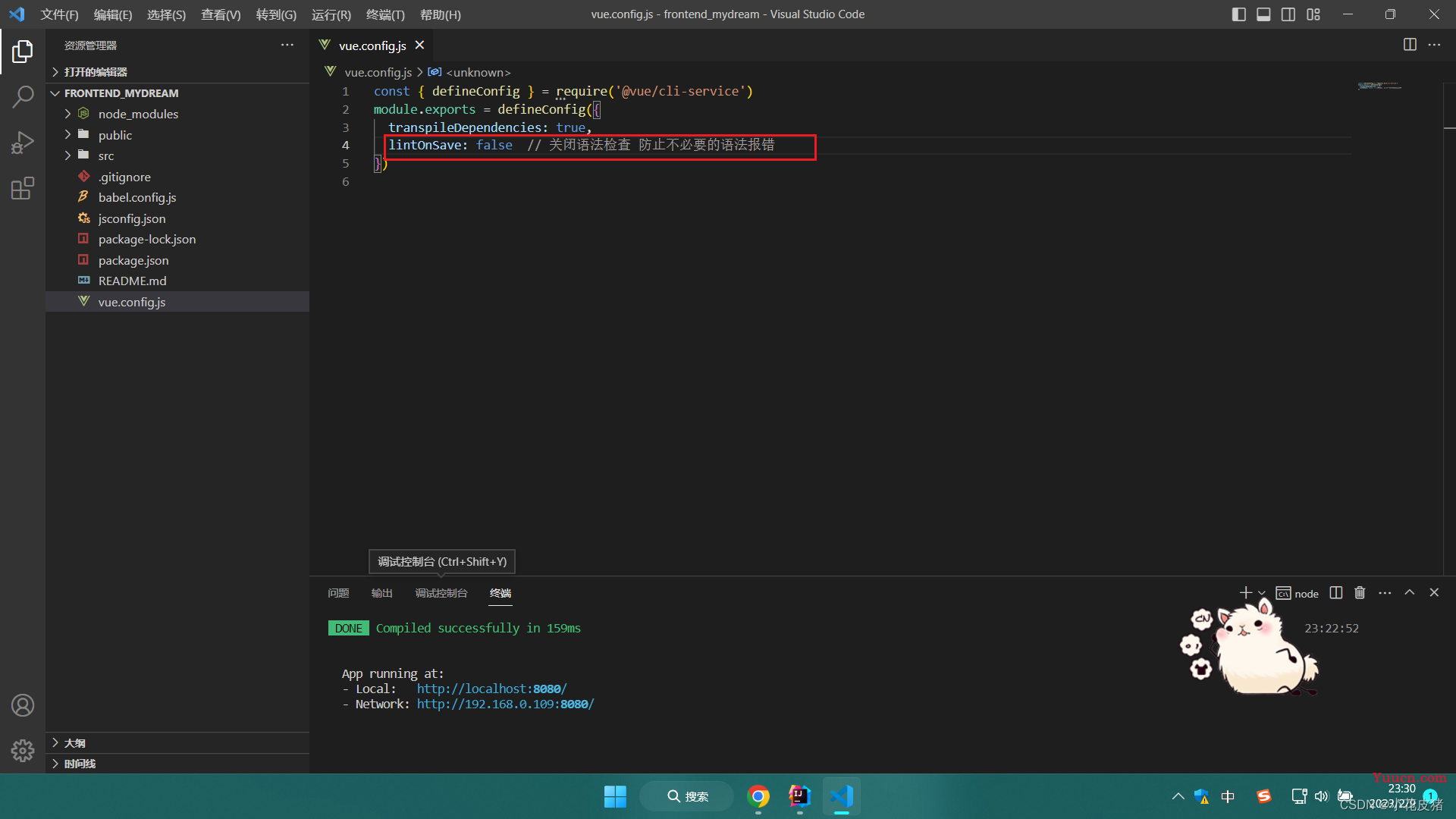1456x819 pixels.
Task: Open the Extensions view
Action: pyautogui.click(x=23, y=188)
